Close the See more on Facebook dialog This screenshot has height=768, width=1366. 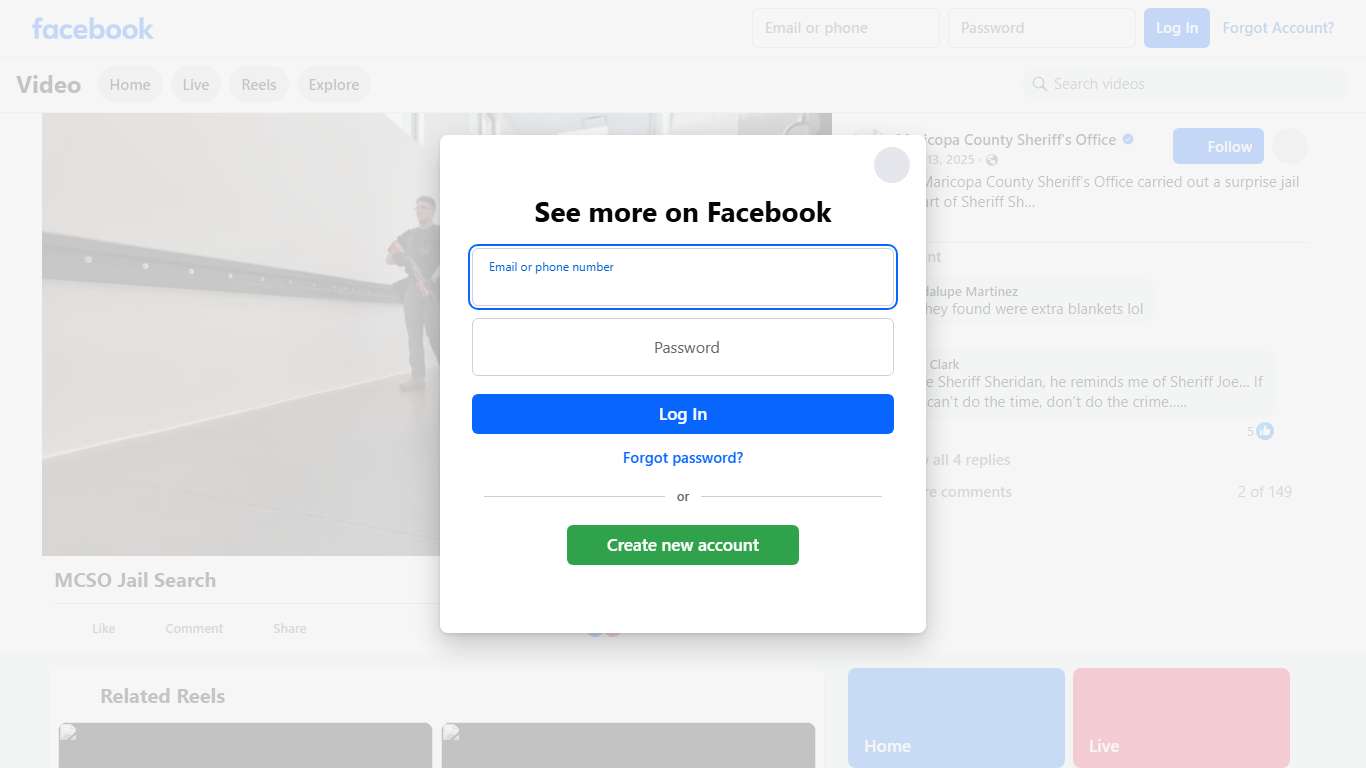point(891,165)
